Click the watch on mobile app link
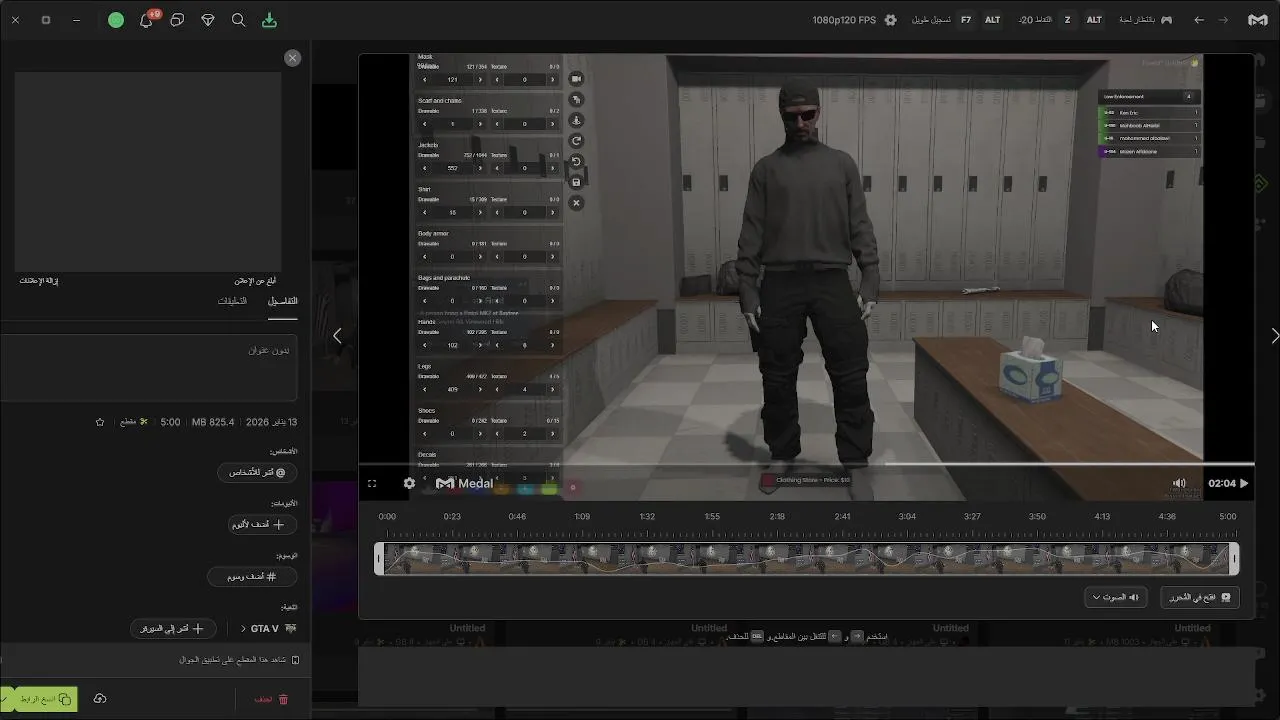 [x=239, y=660]
